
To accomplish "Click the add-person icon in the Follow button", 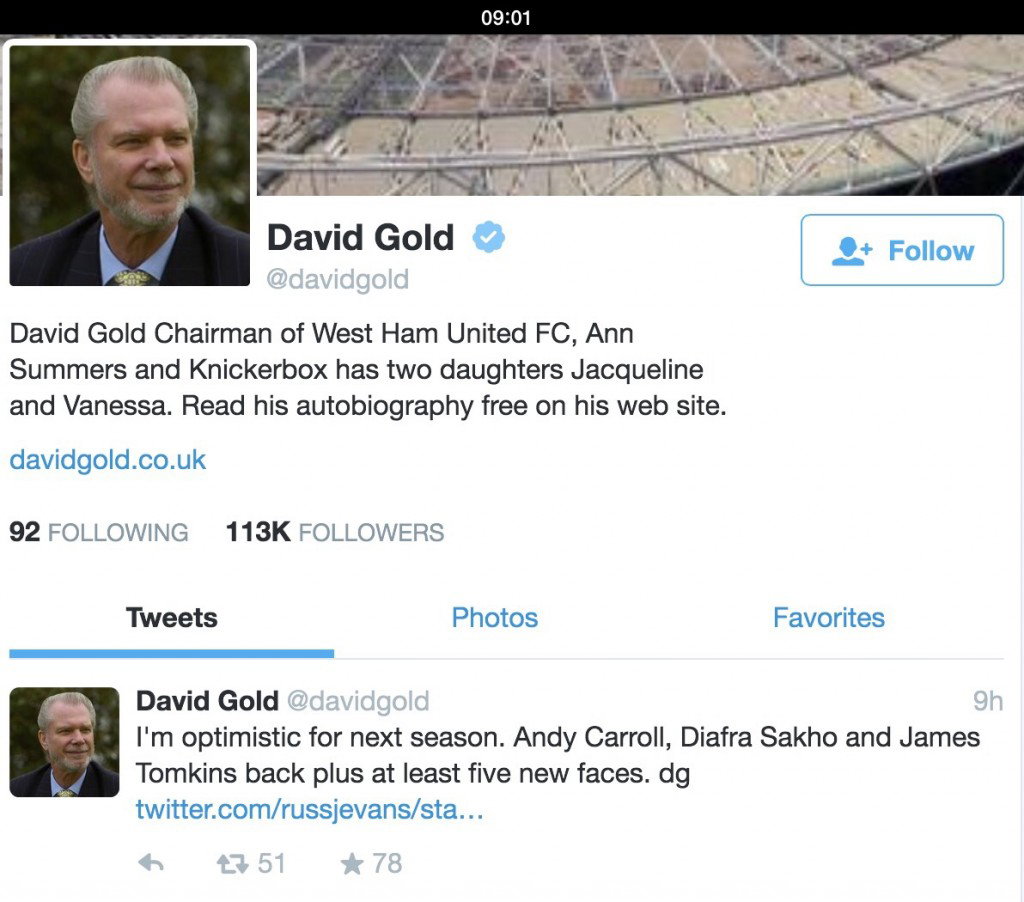I will pyautogui.click(x=852, y=251).
